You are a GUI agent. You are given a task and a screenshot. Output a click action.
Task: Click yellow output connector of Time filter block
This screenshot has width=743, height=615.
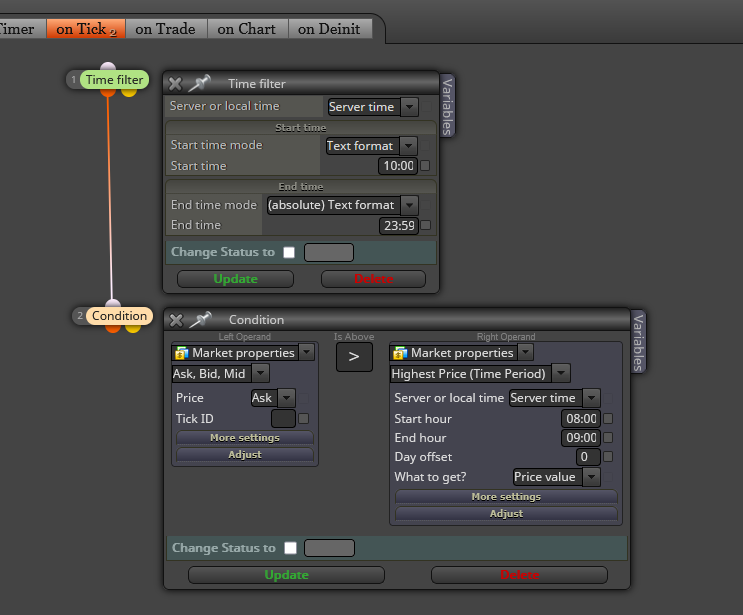pyautogui.click(x=129, y=92)
